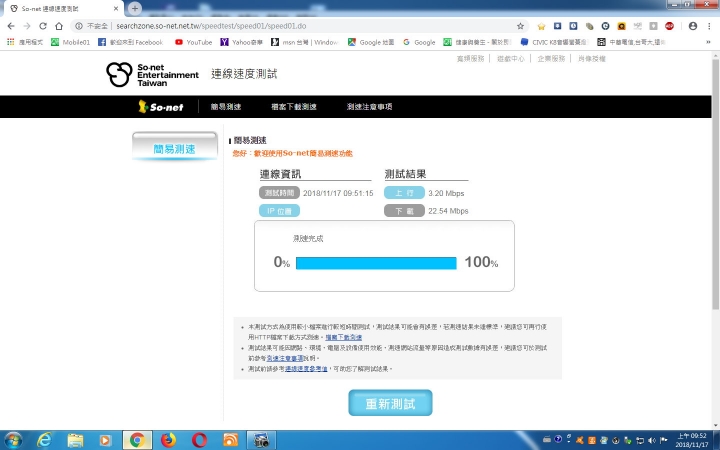
Task: Click the page vertical scrollbar
Action: [715, 184]
